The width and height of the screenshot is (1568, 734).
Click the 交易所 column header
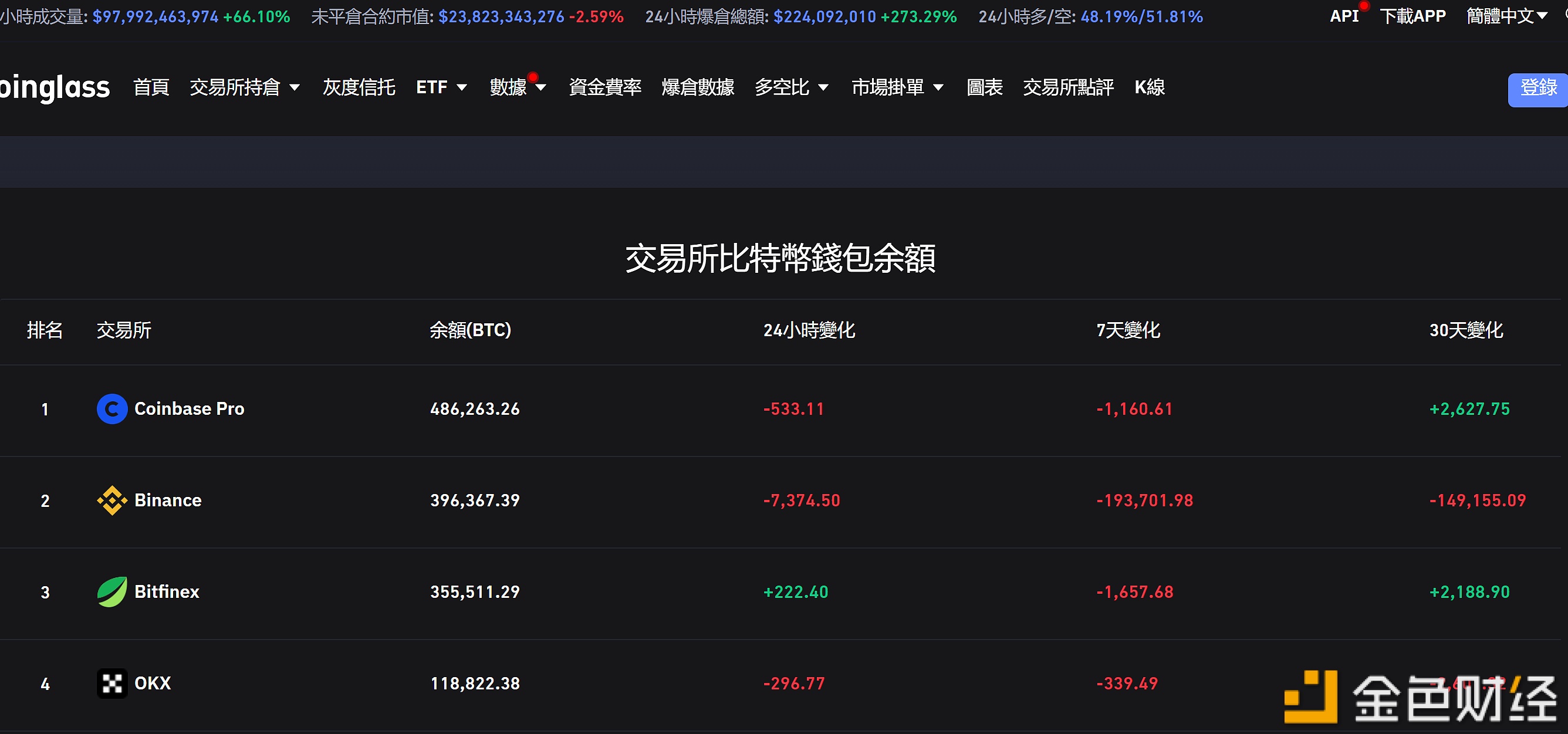[x=124, y=330]
